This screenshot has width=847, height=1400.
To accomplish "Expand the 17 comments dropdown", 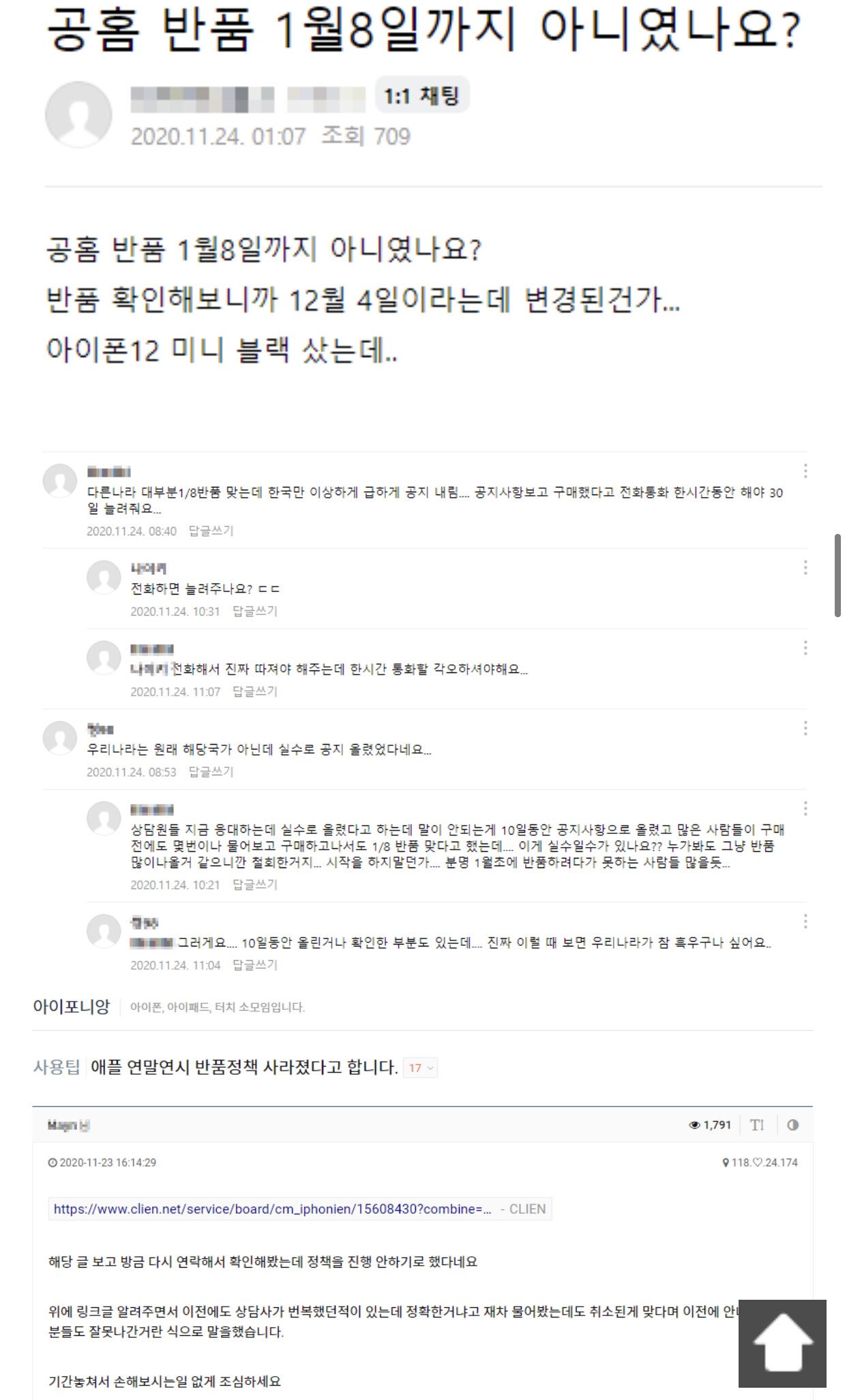I will [421, 1068].
